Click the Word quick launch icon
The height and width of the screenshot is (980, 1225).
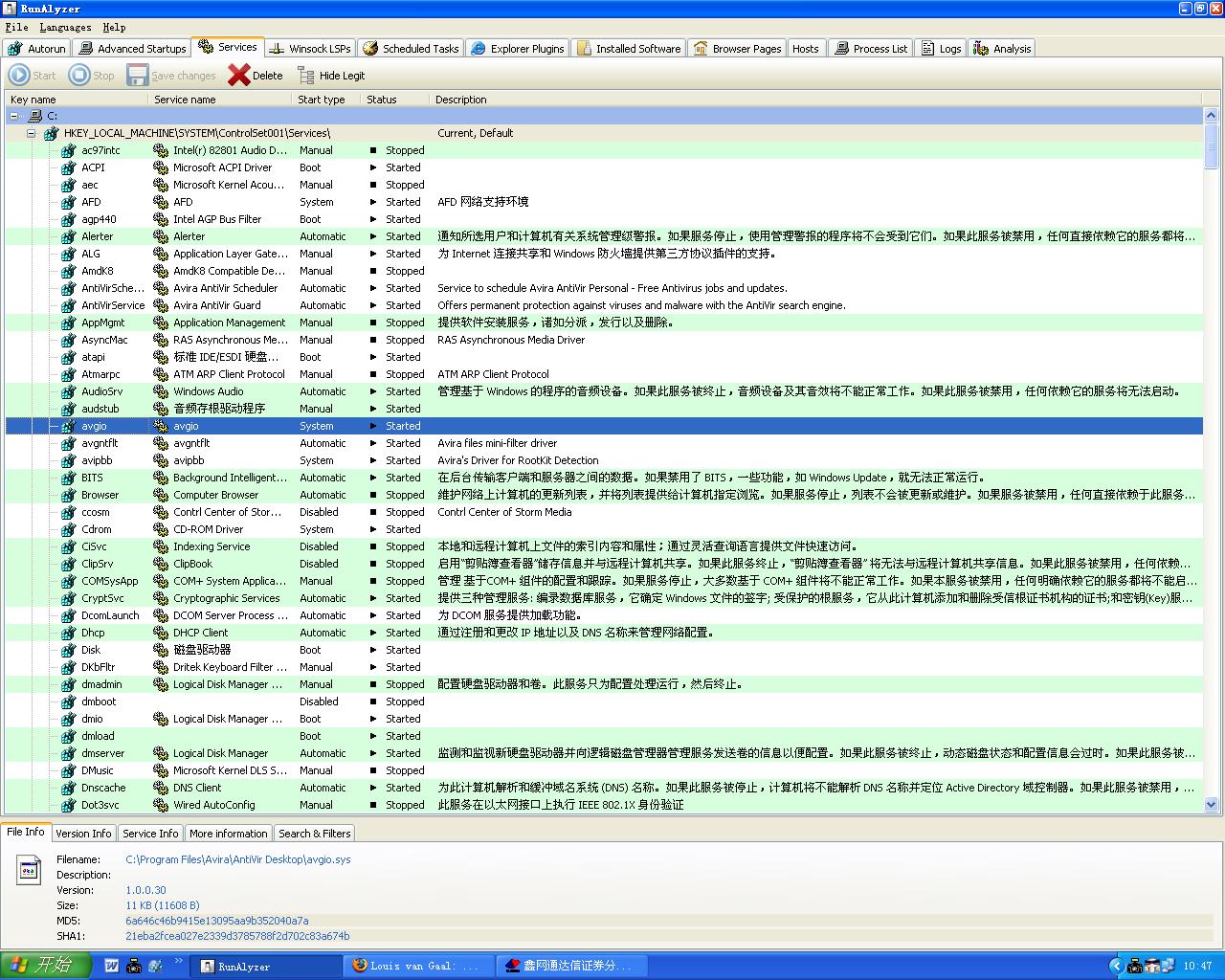tap(111, 967)
